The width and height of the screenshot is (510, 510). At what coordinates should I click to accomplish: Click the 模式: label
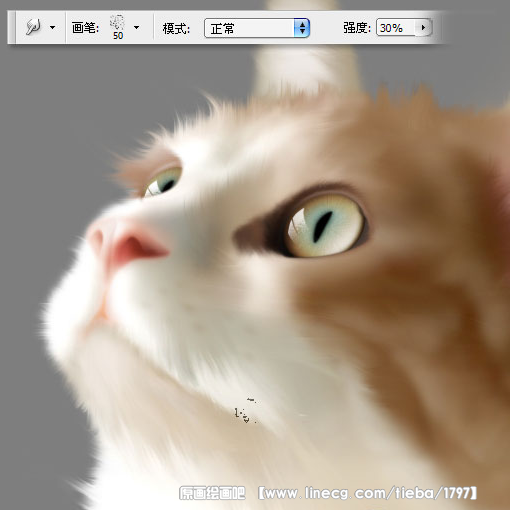click(x=176, y=28)
